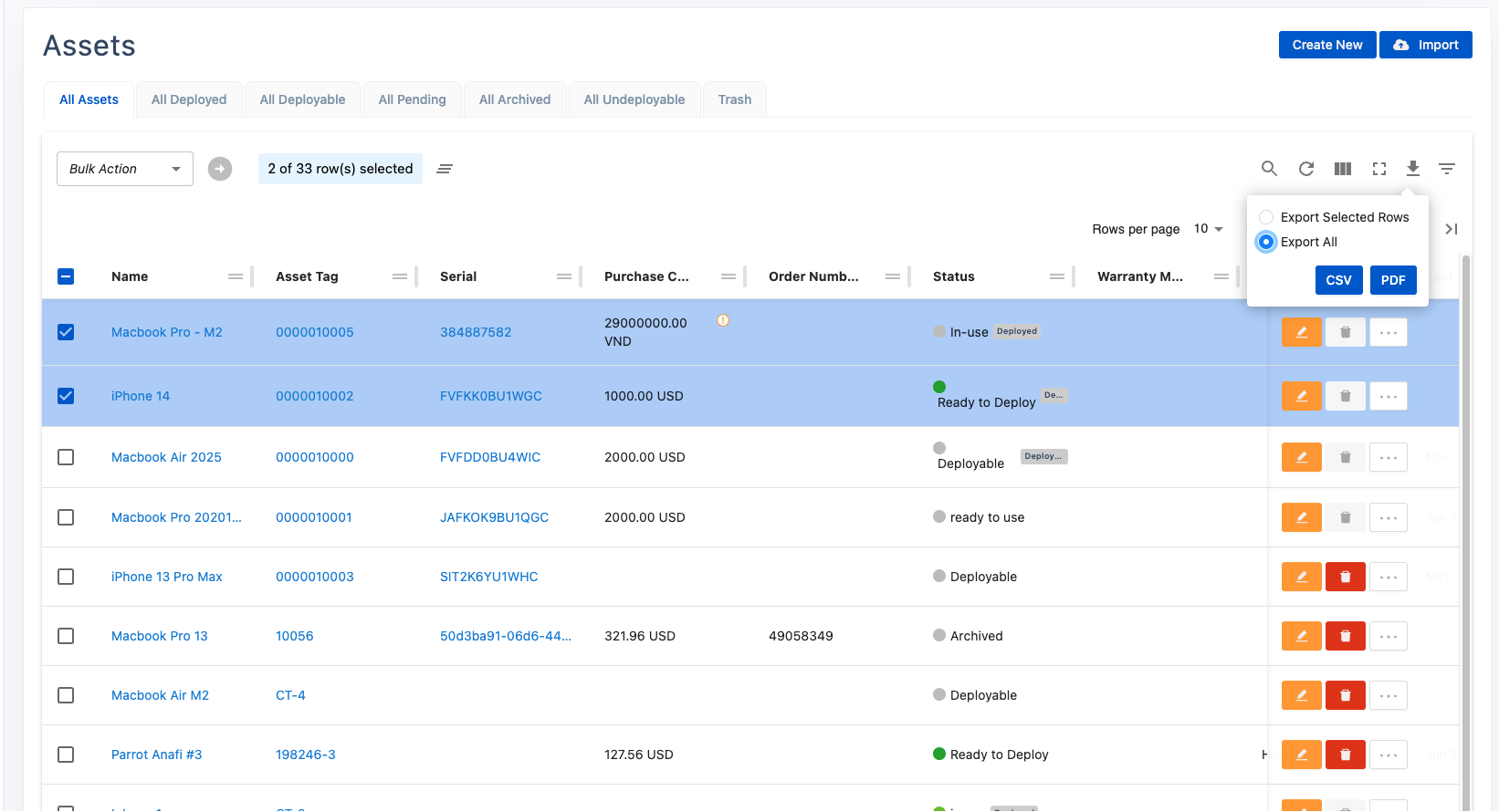
Task: Click the Status column drag handle
Action: [1057, 276]
